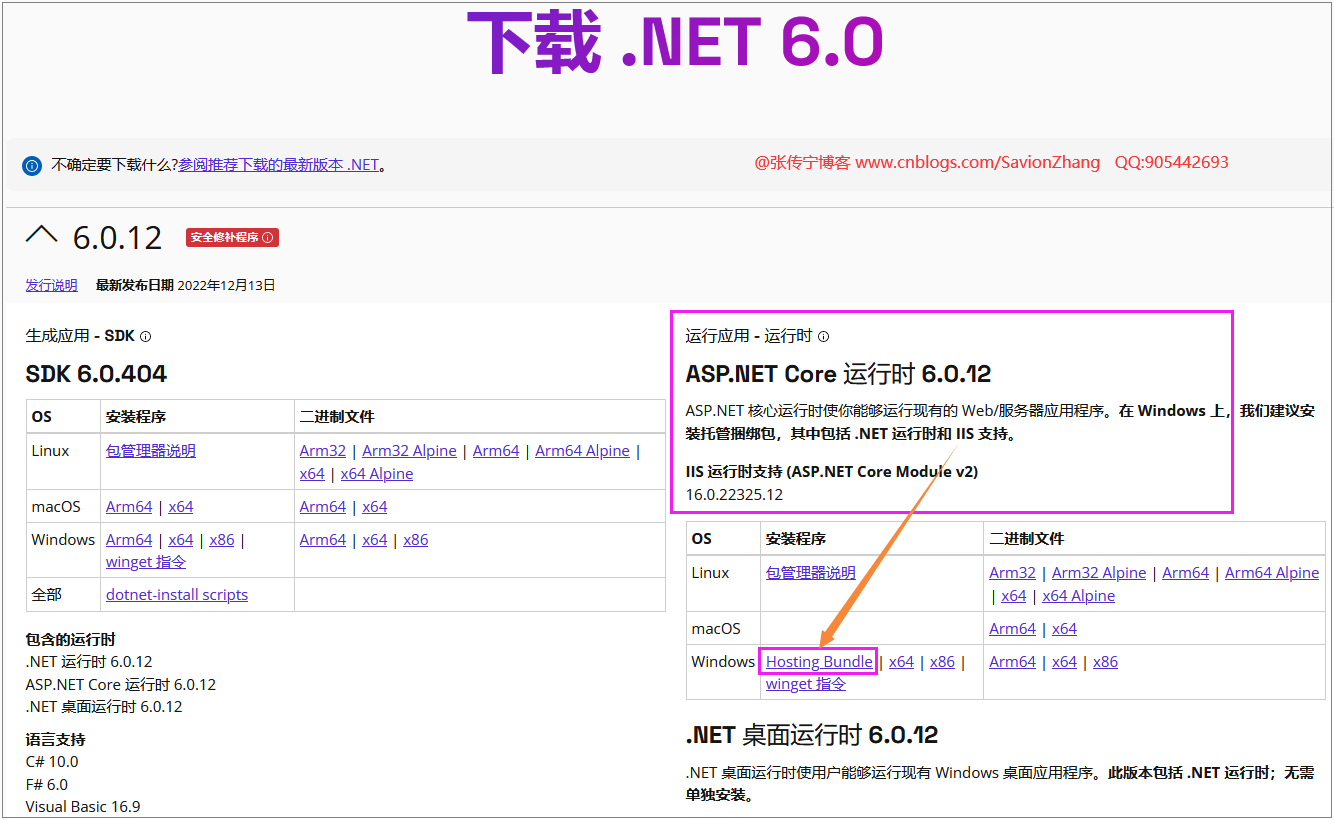Viewport: 1334px width, 820px height.
Task: Open SDK Linux 包管理器说明 link
Action: (x=151, y=451)
